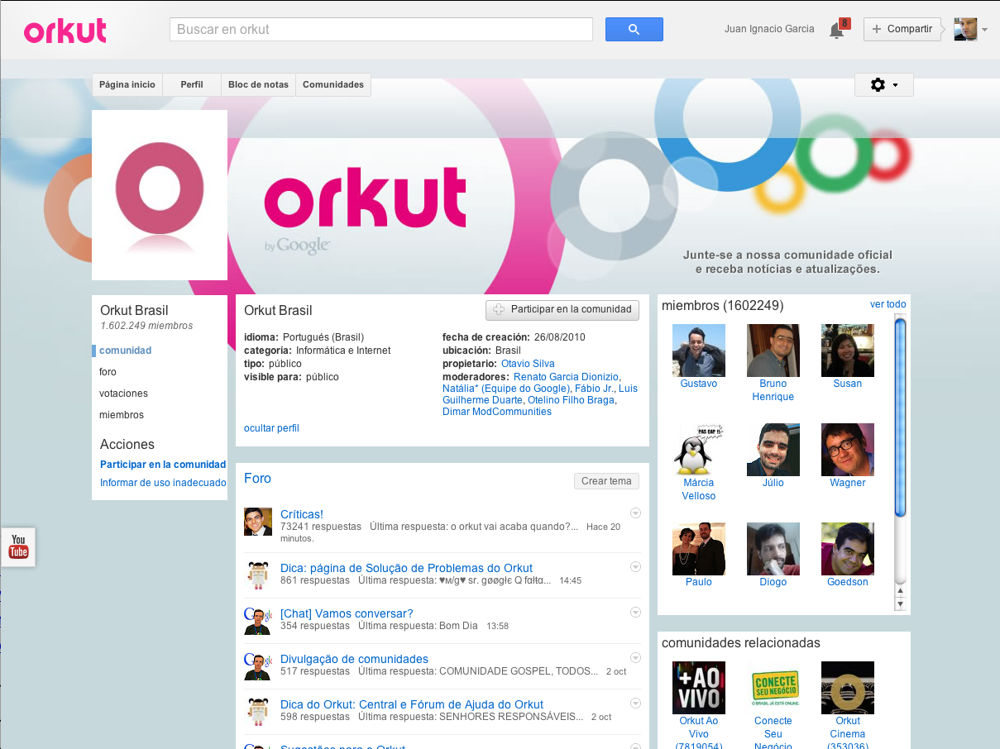Click the blue search magnifier button

[x=633, y=30]
